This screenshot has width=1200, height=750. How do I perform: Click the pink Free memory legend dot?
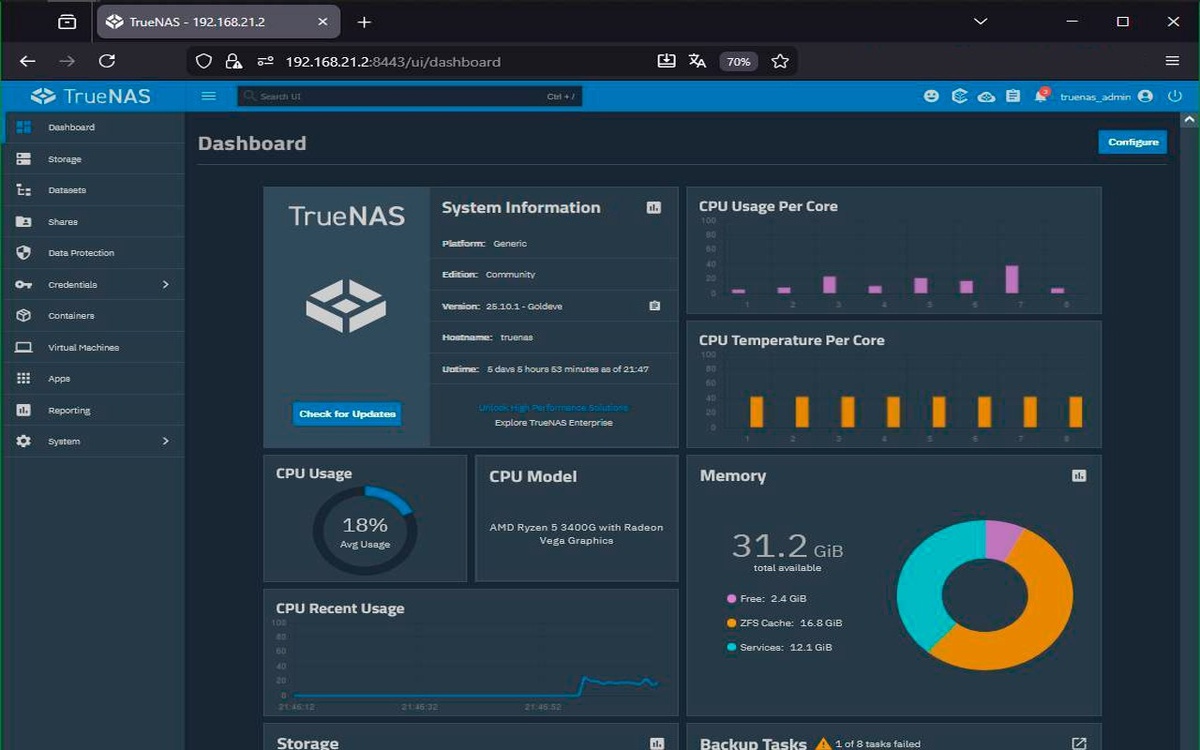tap(731, 599)
